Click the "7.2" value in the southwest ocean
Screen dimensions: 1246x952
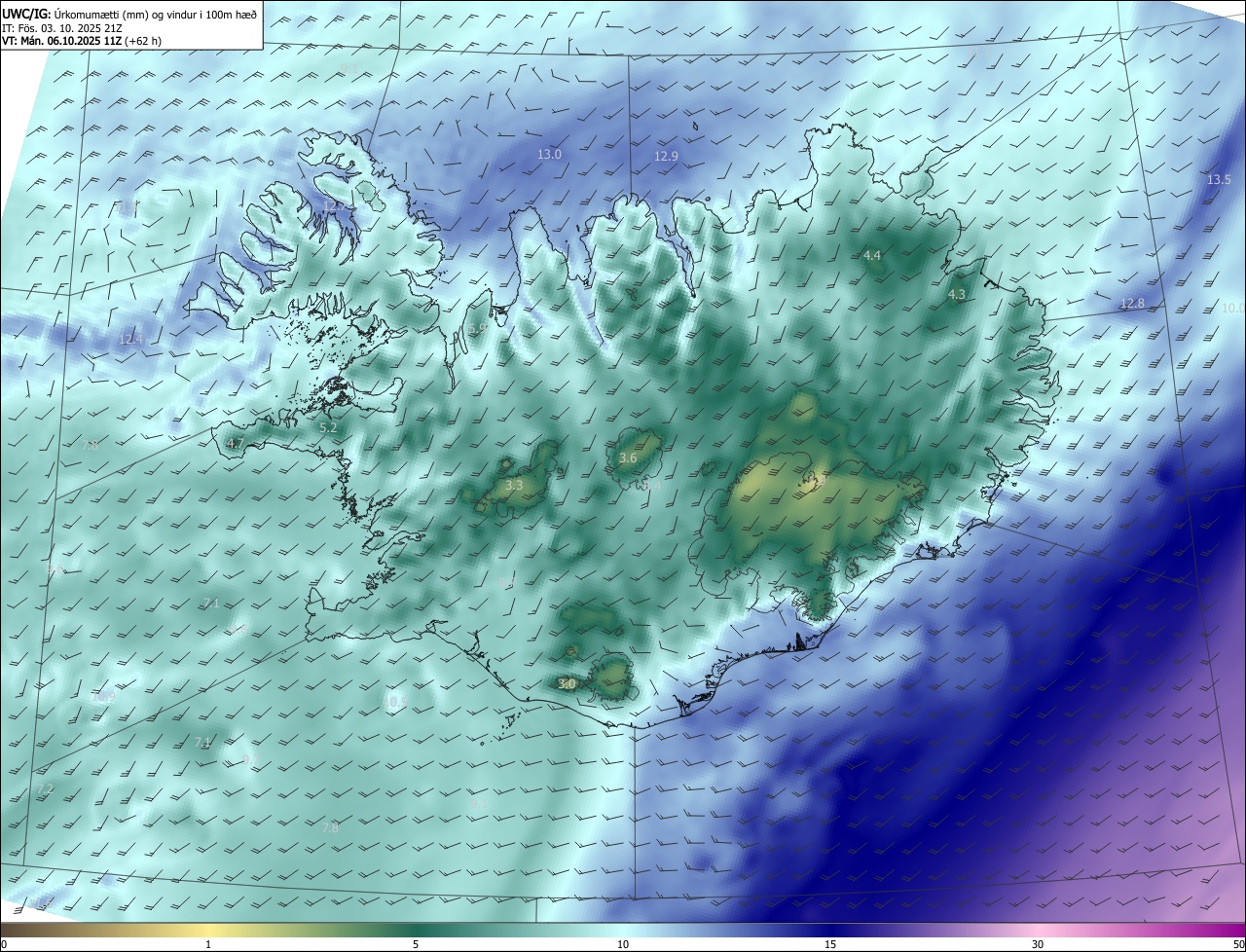coord(45,788)
